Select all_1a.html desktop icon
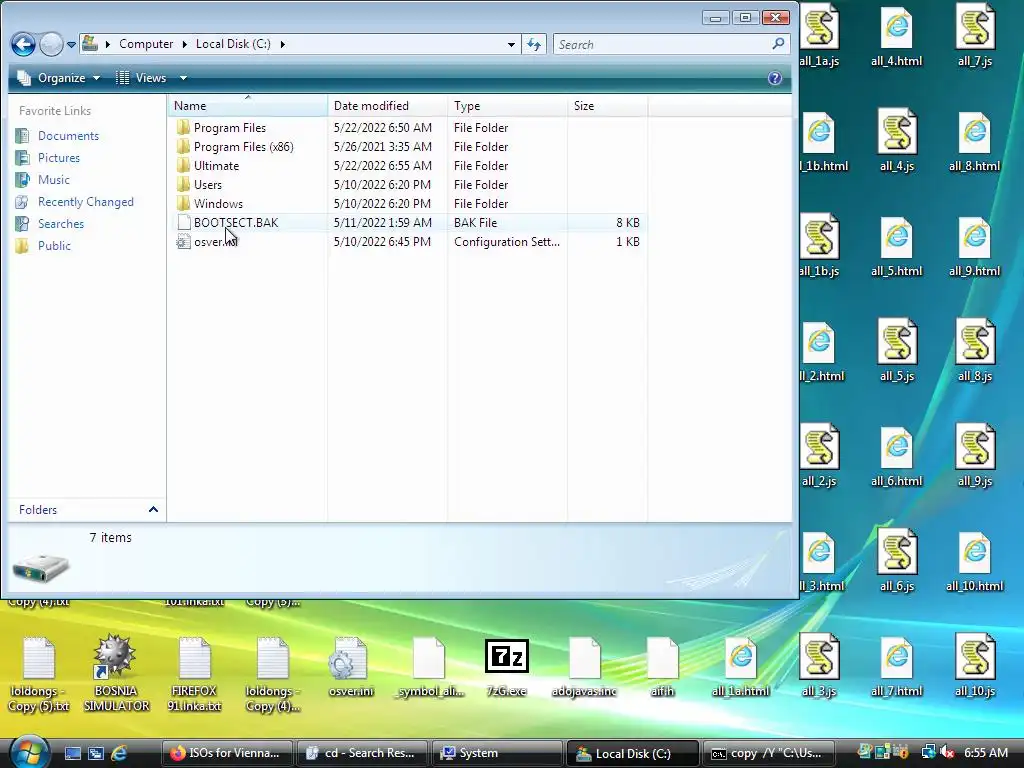 pyautogui.click(x=741, y=667)
